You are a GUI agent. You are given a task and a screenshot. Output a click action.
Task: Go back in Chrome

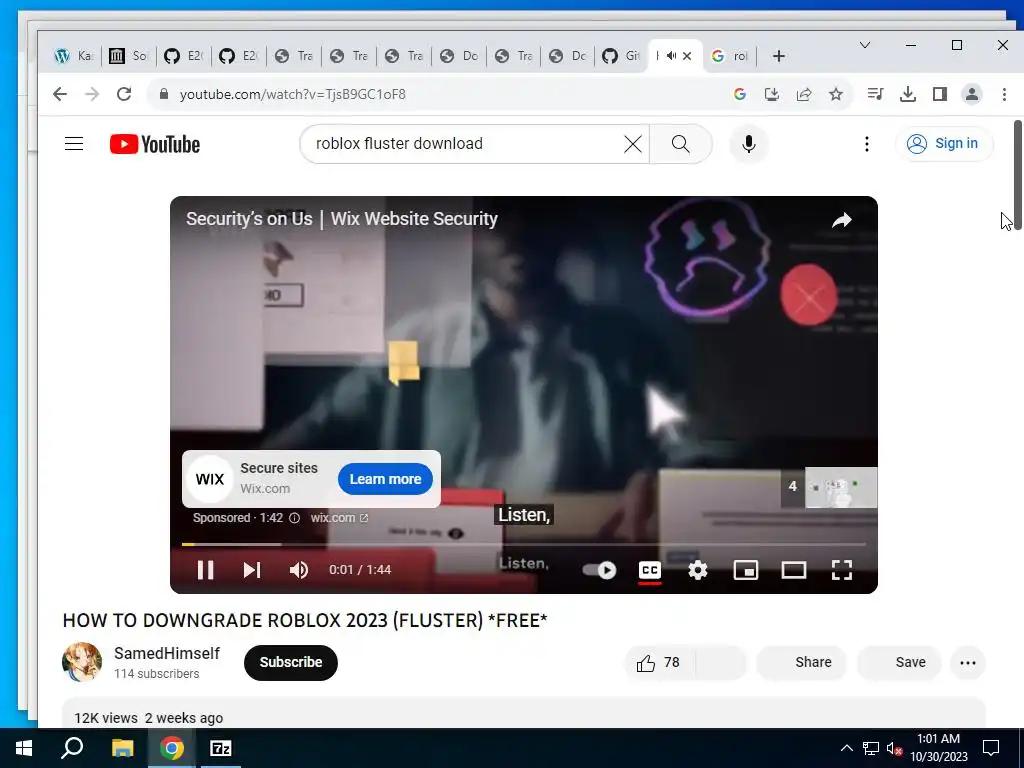60,94
